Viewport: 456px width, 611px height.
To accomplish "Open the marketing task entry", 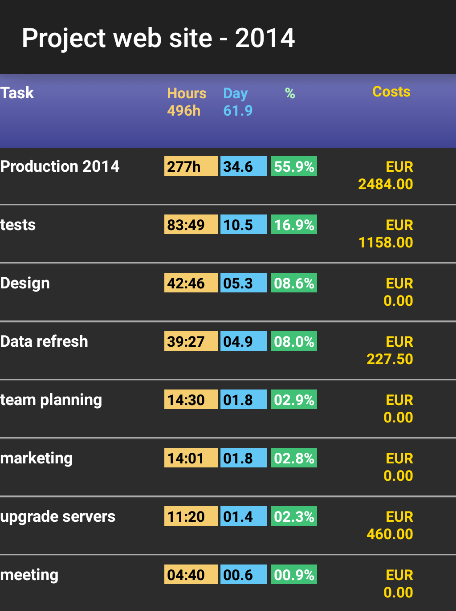I will click(x=228, y=467).
